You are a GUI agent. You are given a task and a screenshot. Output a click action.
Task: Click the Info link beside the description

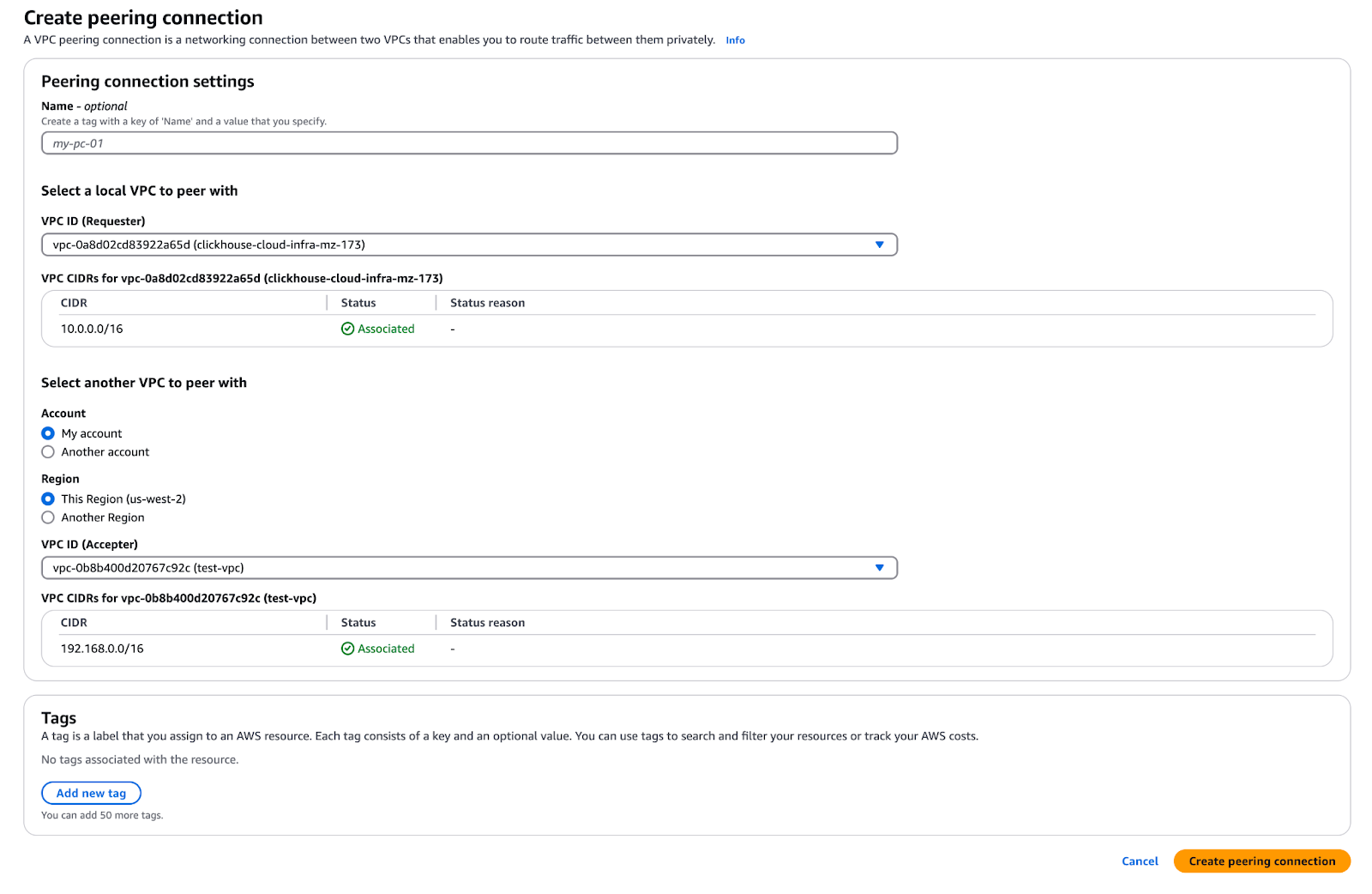click(x=735, y=40)
